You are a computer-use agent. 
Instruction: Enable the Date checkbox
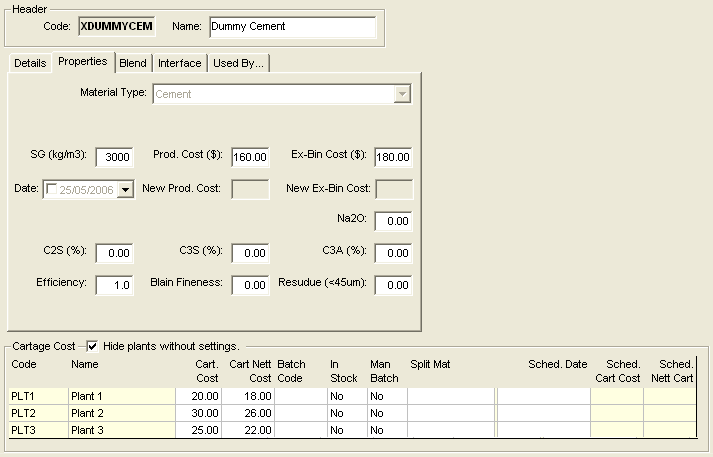[x=51, y=189]
